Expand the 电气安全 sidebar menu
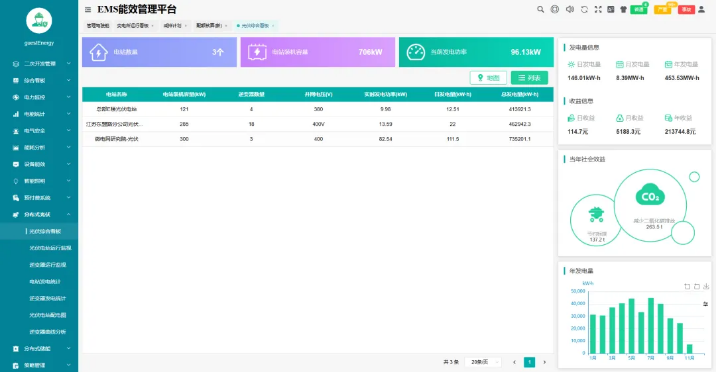Screen dimensions: 717x372 39,131
